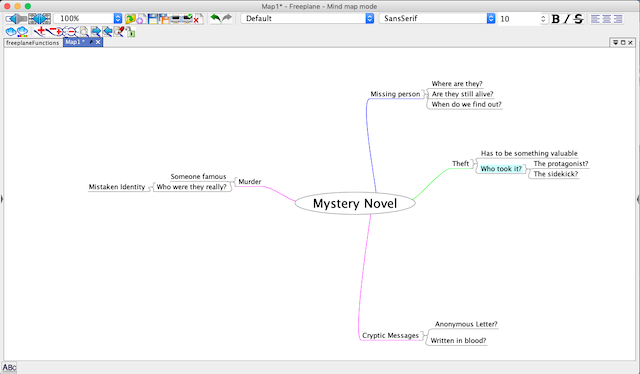Create a new map from the toolbar
Image resolution: width=640 pixels, height=374 pixels.
tap(141, 19)
